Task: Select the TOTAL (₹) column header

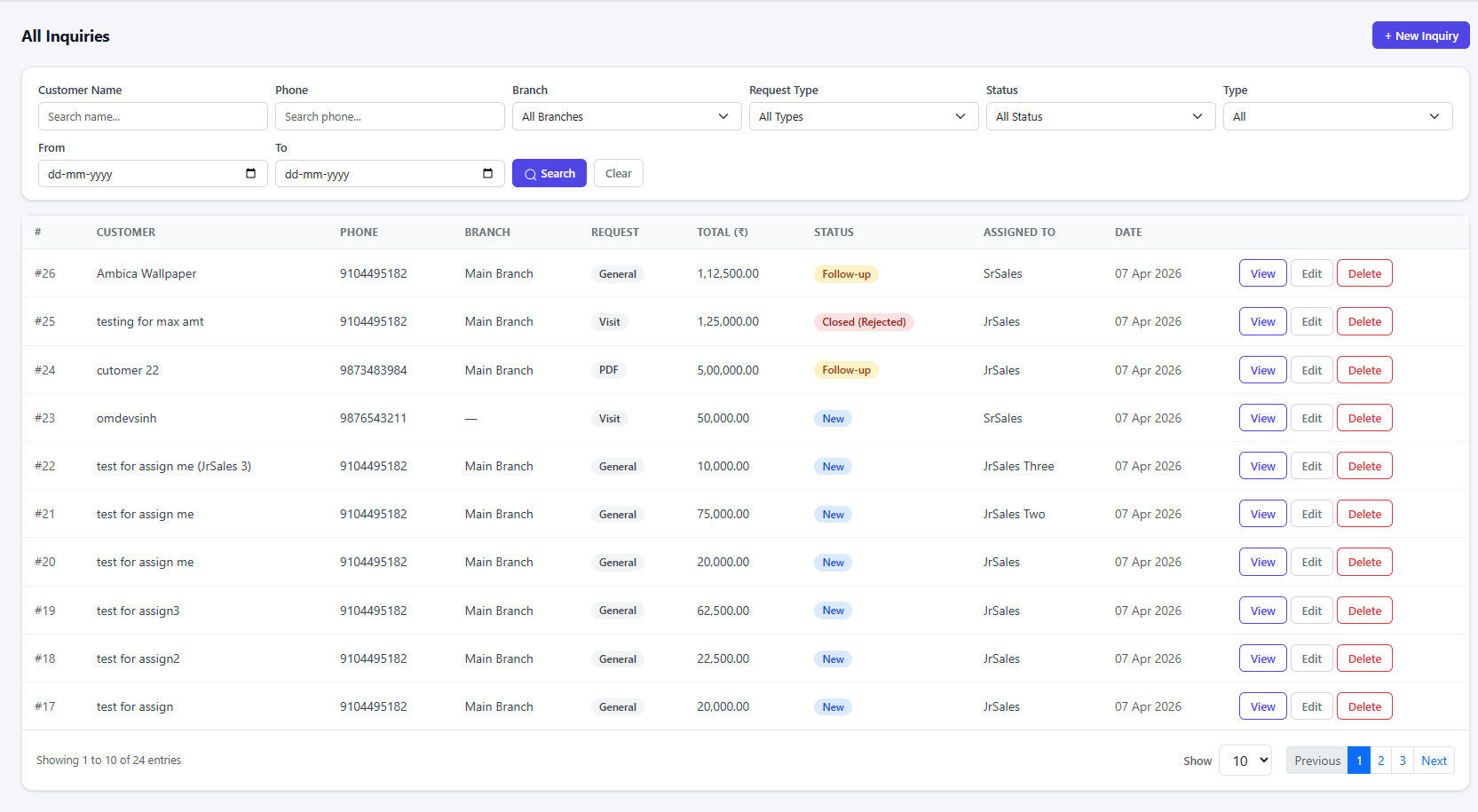Action: click(723, 233)
